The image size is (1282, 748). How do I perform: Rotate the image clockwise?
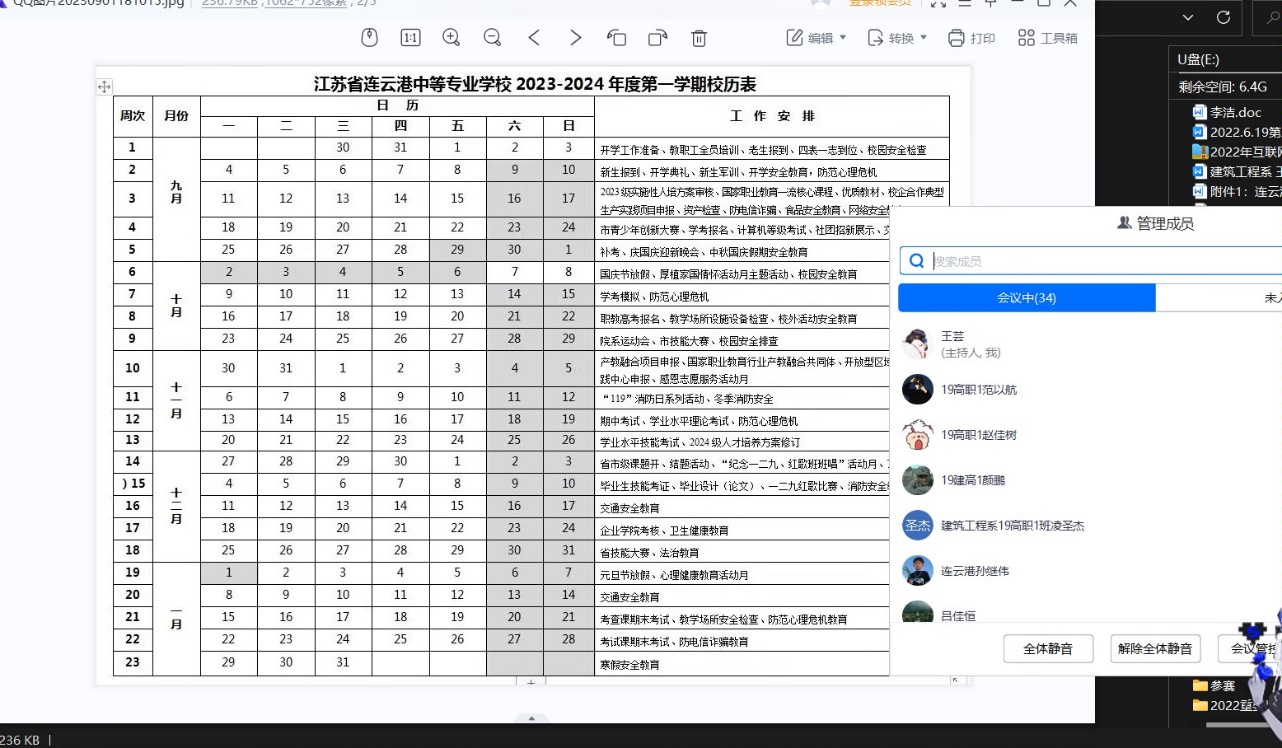point(657,38)
